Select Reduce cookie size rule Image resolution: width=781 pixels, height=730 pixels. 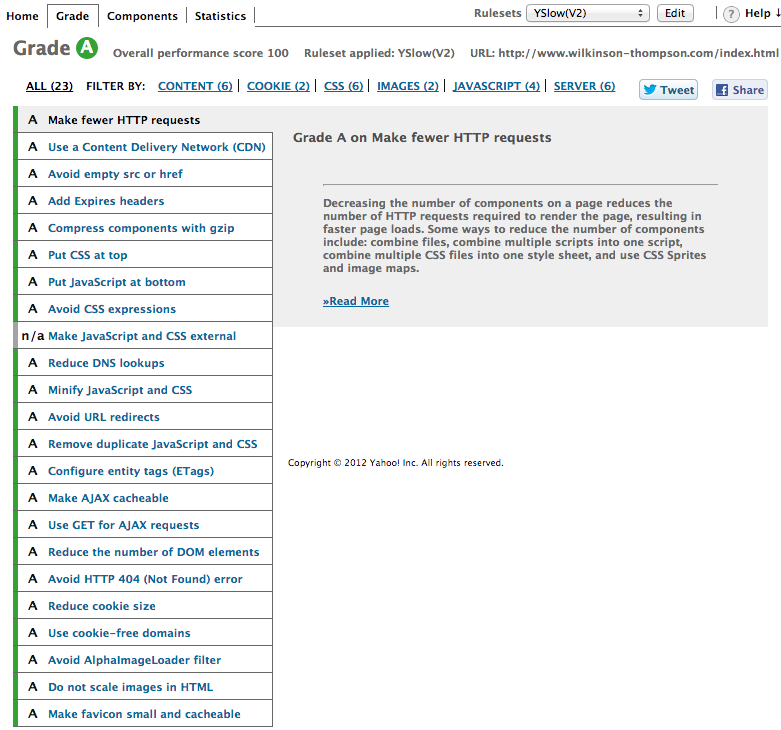(102, 606)
